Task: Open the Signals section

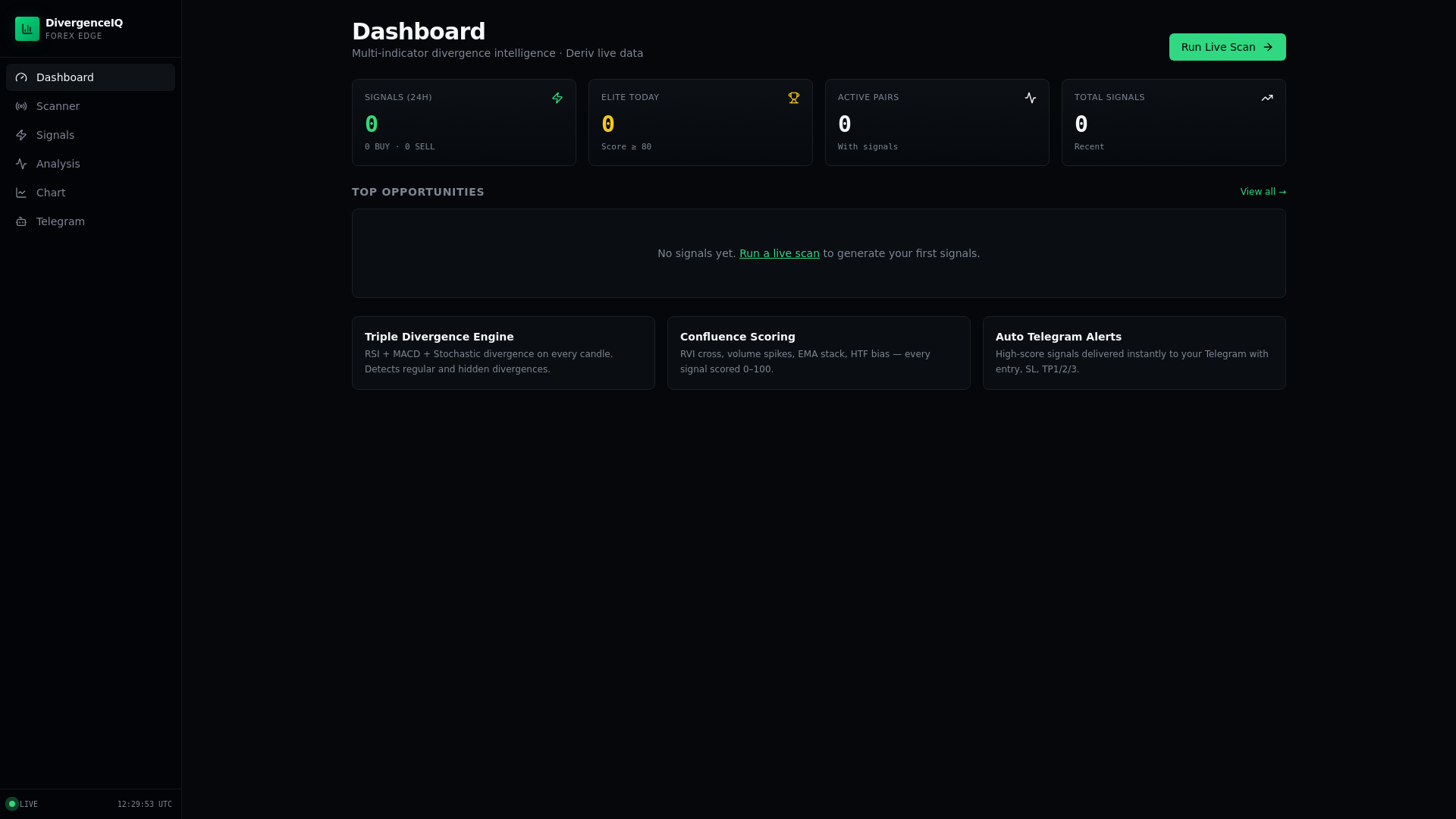Action: tap(90, 135)
